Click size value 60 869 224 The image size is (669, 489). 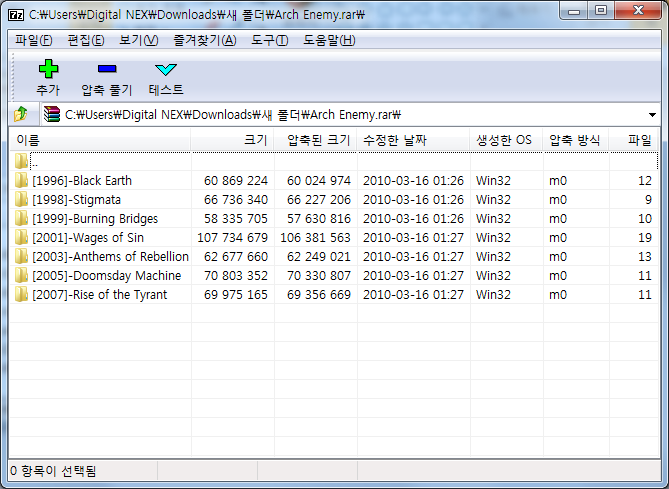(x=236, y=181)
